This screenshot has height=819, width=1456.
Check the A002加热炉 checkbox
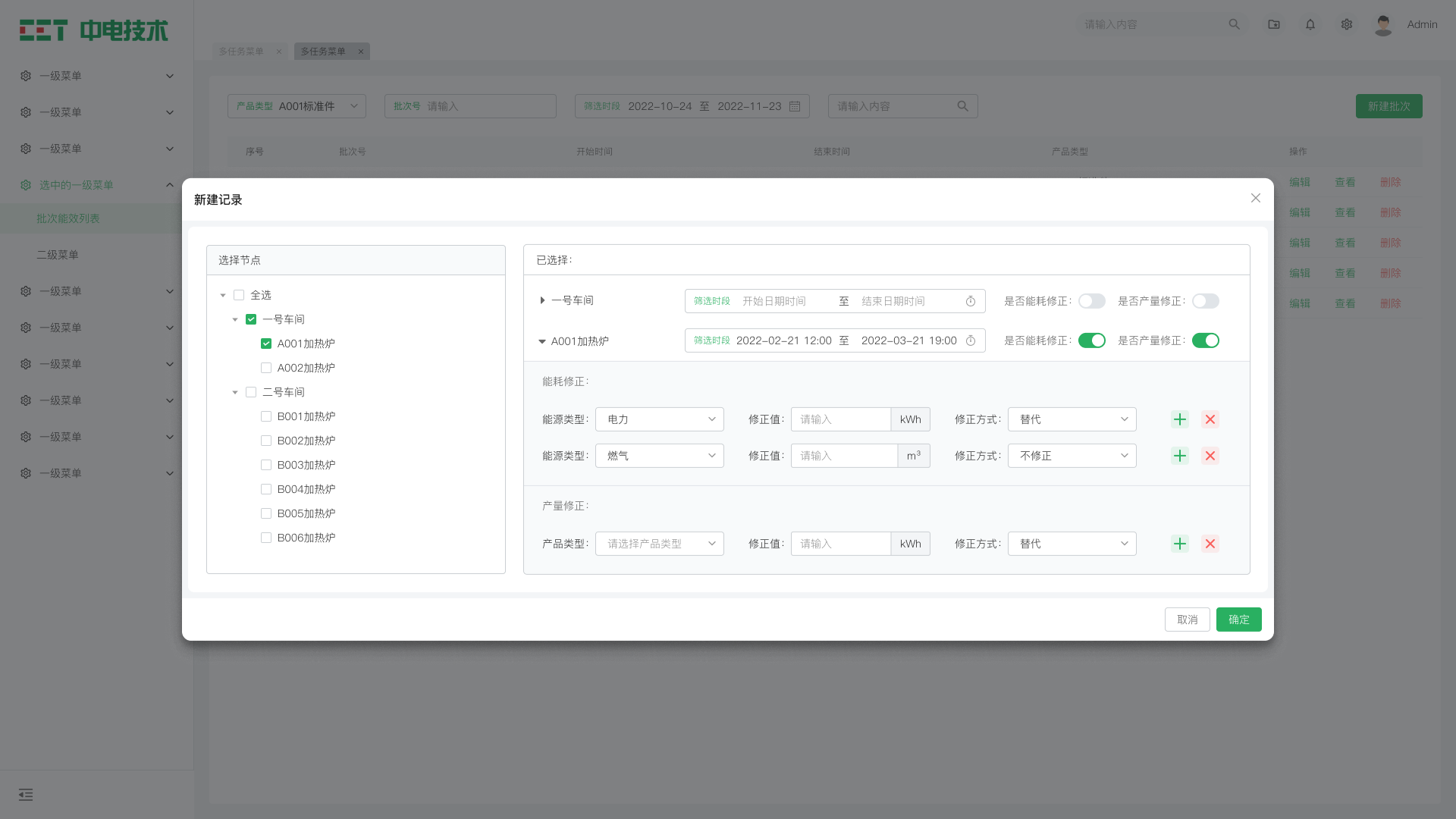pyautogui.click(x=266, y=368)
